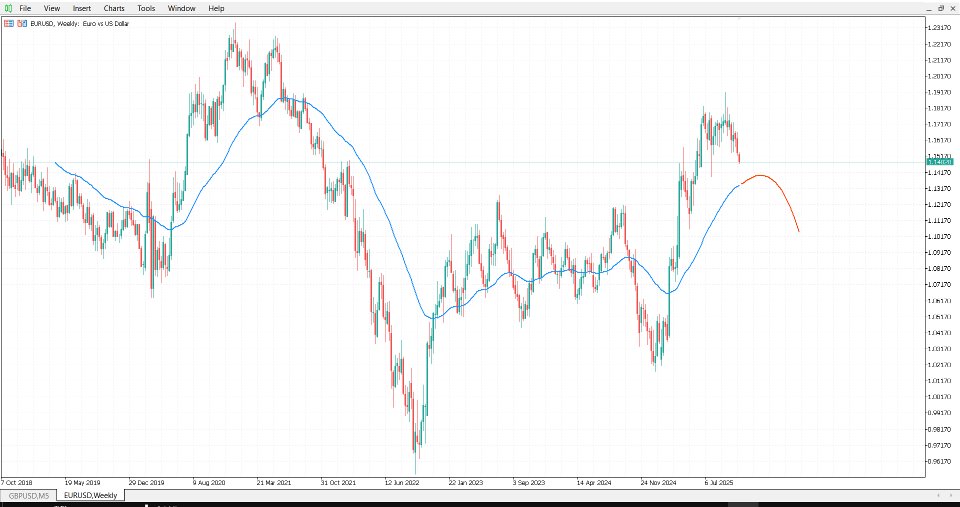Viewport: 960px width, 507px height.
Task: Click the 3 Sep 2023 date label
Action: 530,482
